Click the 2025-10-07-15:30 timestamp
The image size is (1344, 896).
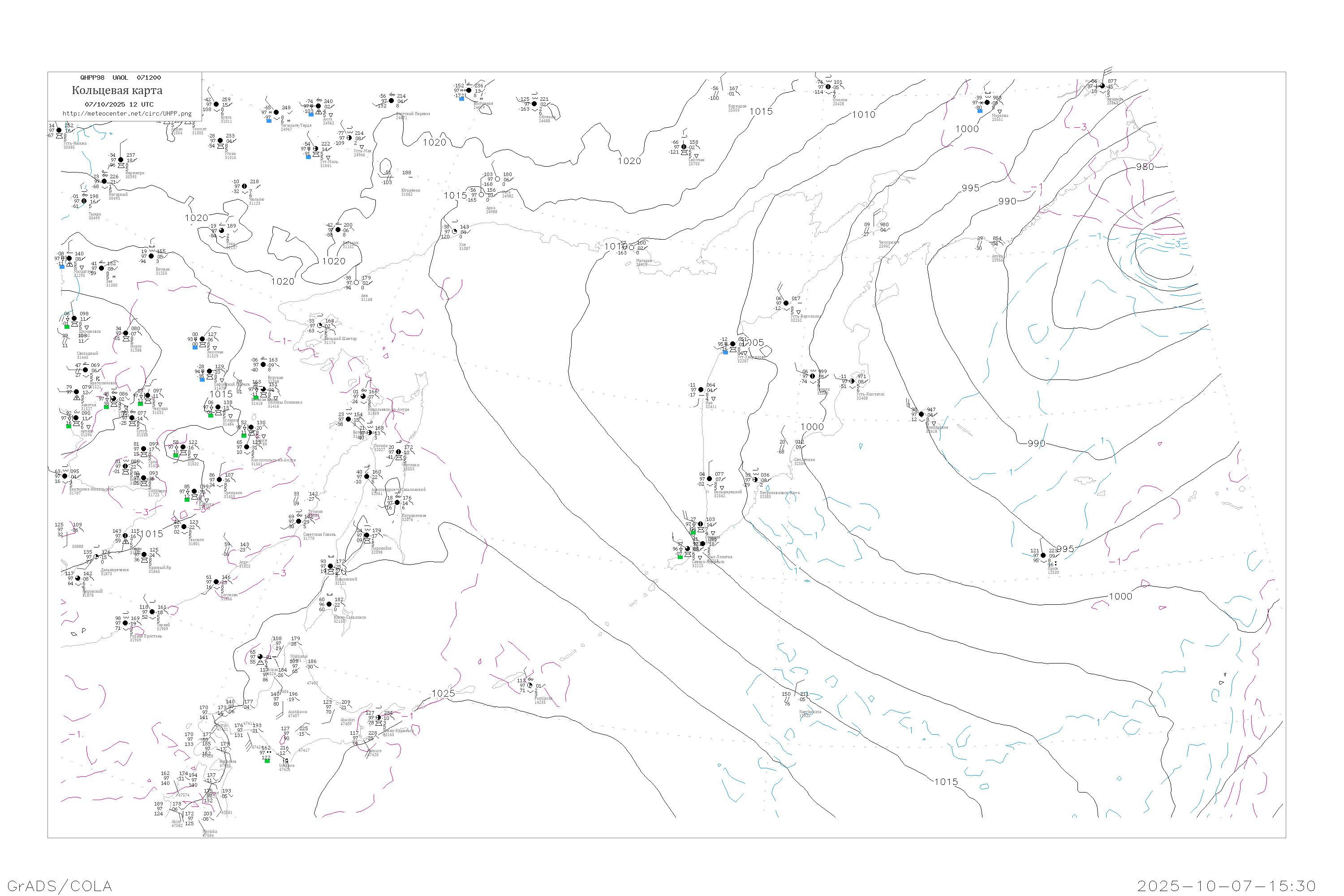[1226, 886]
